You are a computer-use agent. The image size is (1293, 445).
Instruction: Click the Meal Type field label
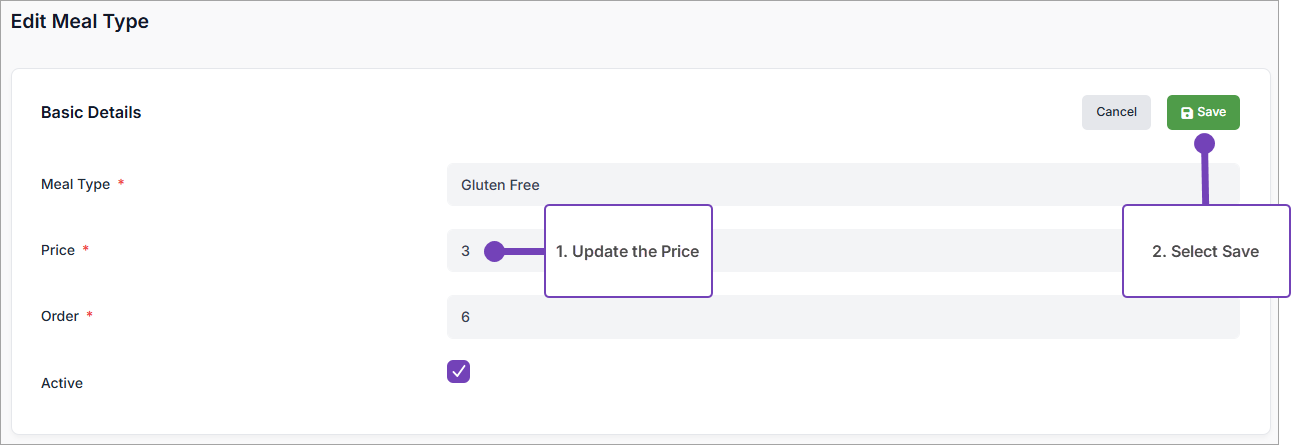click(75, 184)
